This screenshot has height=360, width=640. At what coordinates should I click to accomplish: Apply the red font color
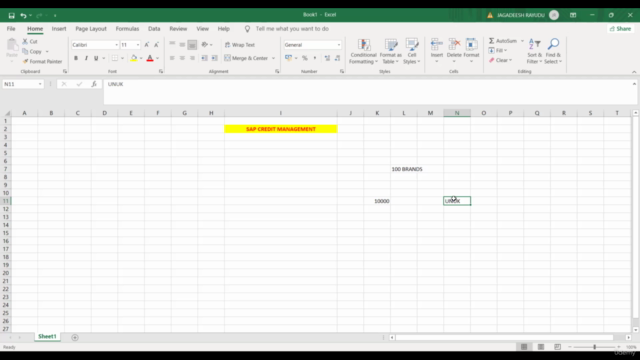click(x=150, y=58)
